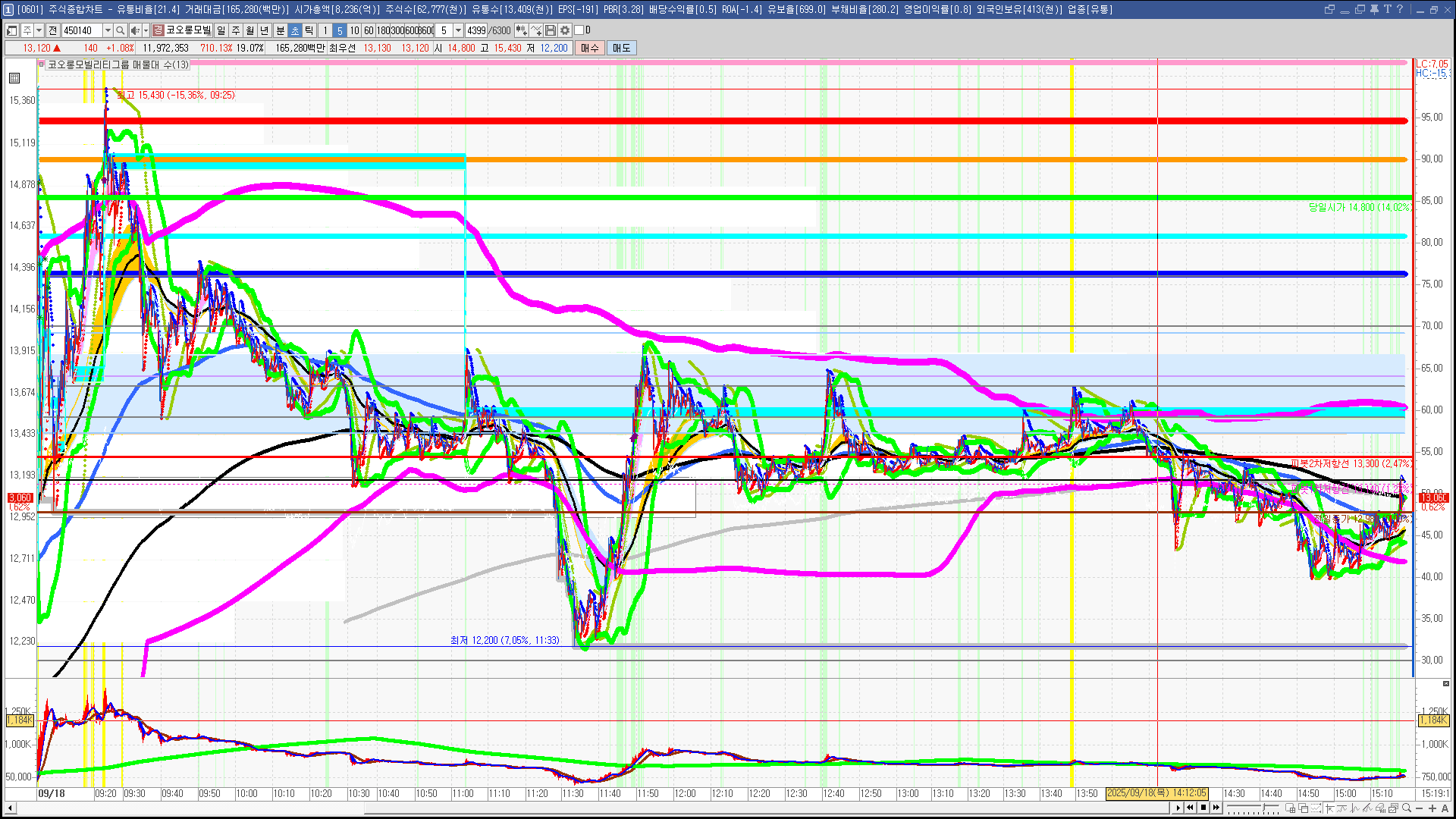Open the 주 type dropdown arrow
Screen dimensions: 1456x819
tap(39, 30)
